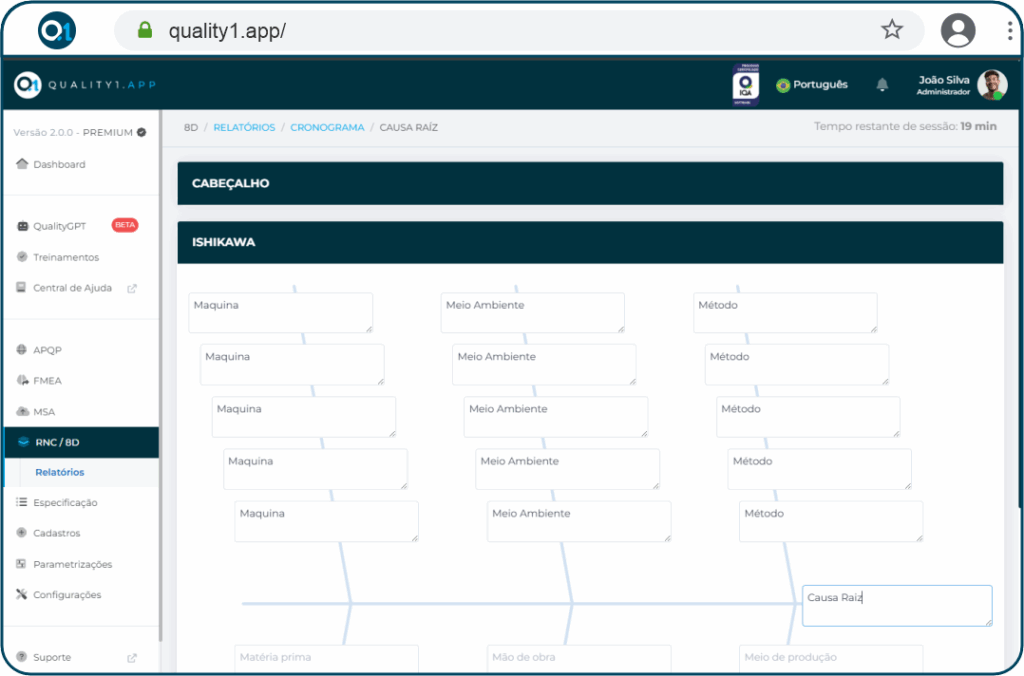Click the Causa Raíz text field
The height and width of the screenshot is (676, 1024).
tap(896, 606)
